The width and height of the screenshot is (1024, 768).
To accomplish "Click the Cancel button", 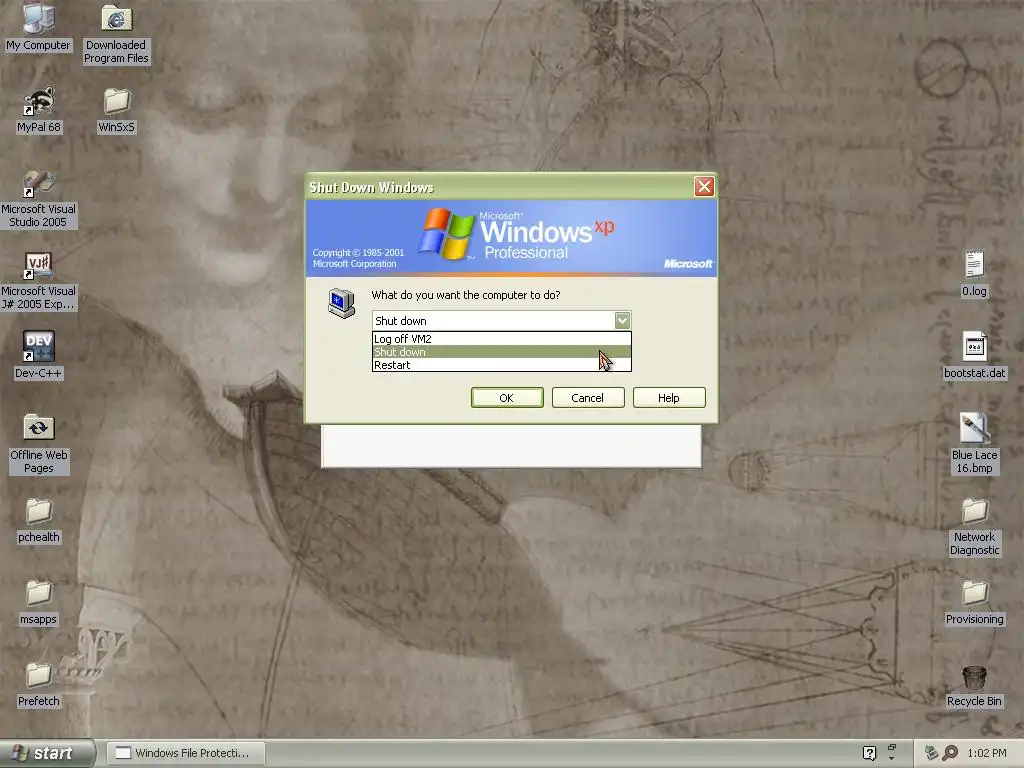I will (x=588, y=398).
